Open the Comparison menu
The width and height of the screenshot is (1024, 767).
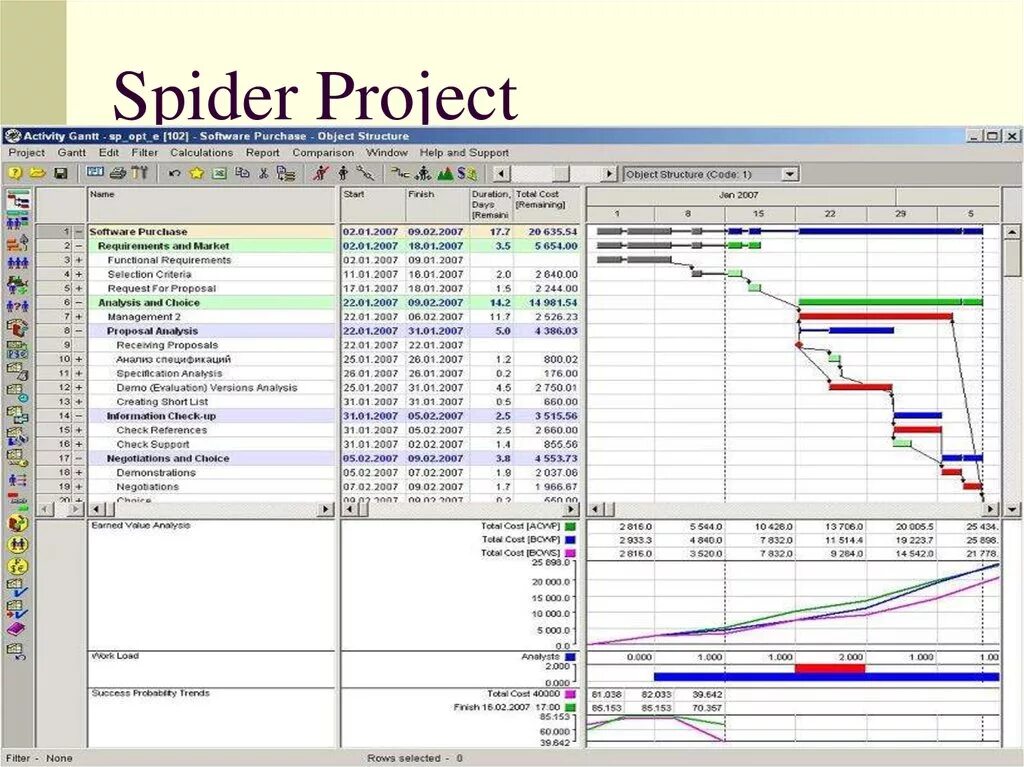click(323, 153)
